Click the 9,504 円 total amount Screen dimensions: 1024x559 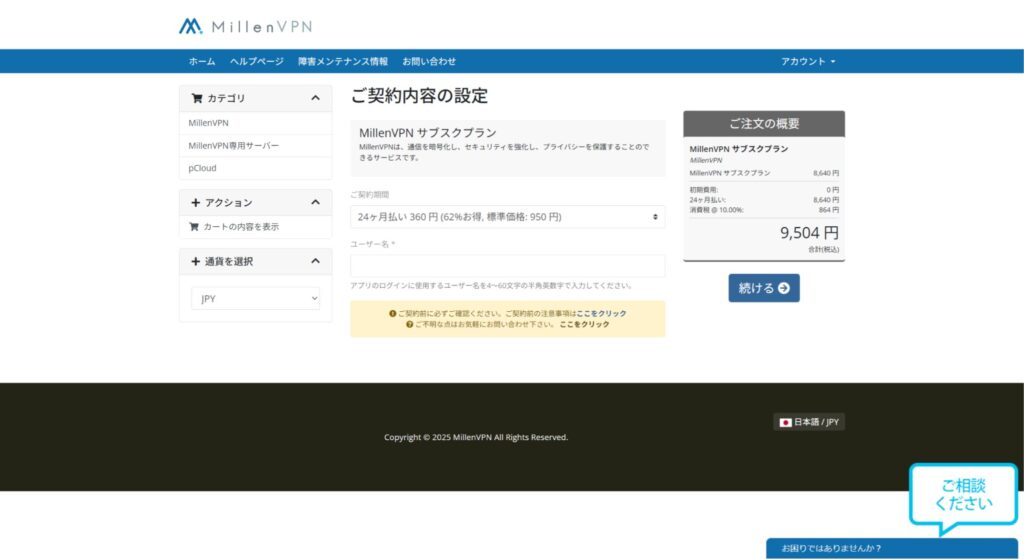(x=809, y=232)
